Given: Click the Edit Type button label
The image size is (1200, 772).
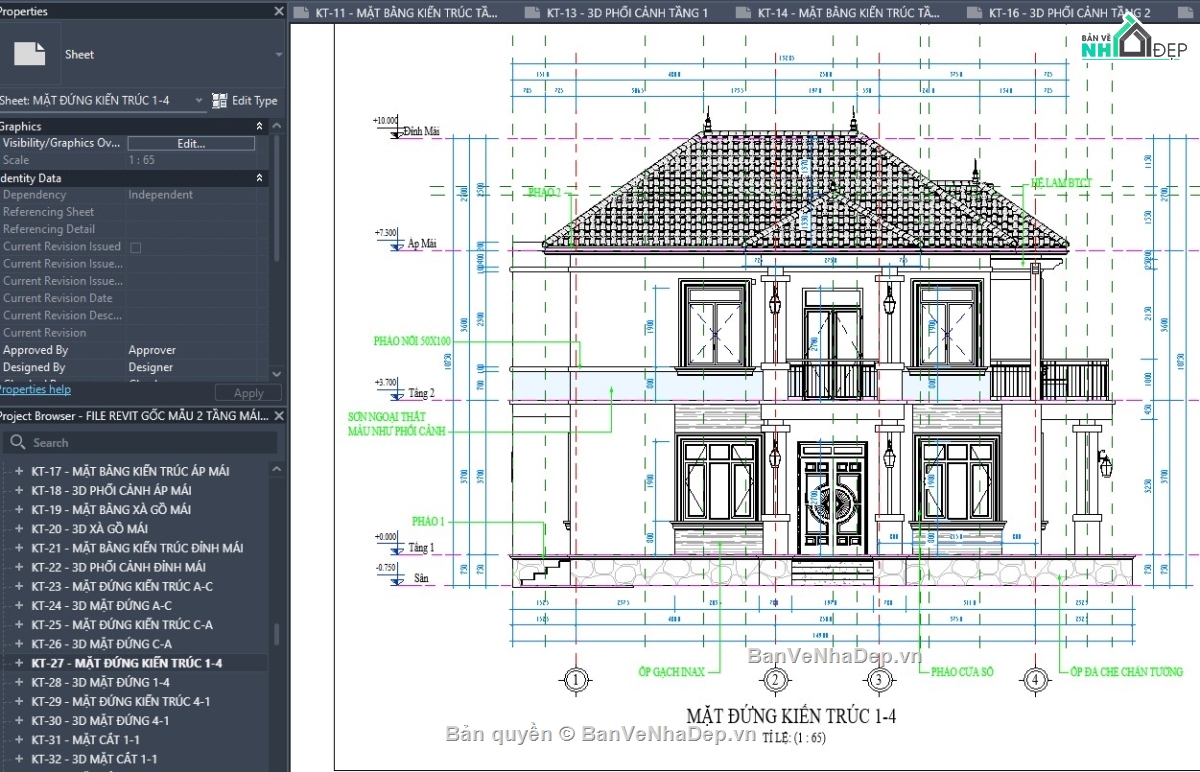Looking at the screenshot, I should (255, 100).
